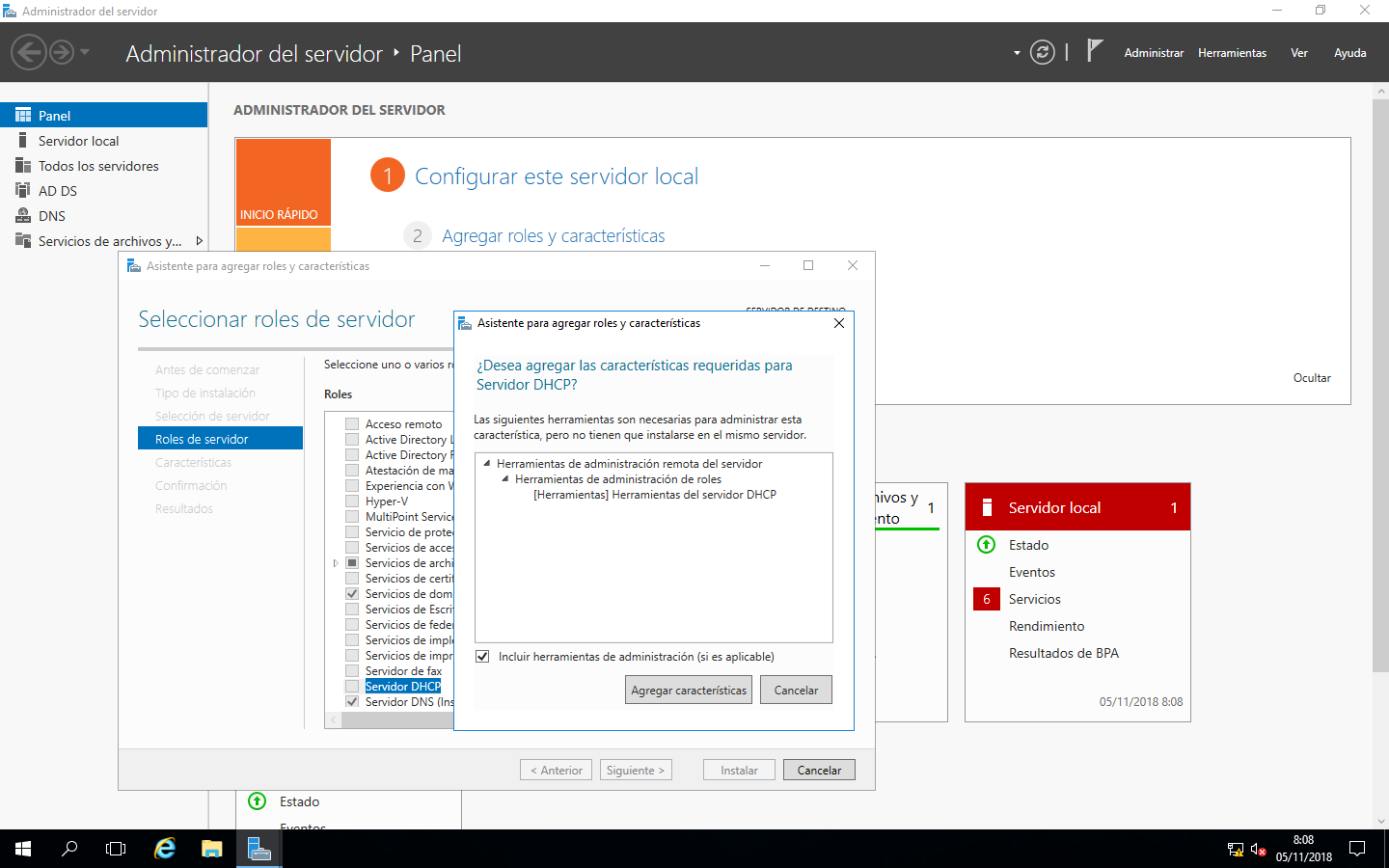Click Agregar roles y características link
The image size is (1389, 868).
click(x=554, y=236)
